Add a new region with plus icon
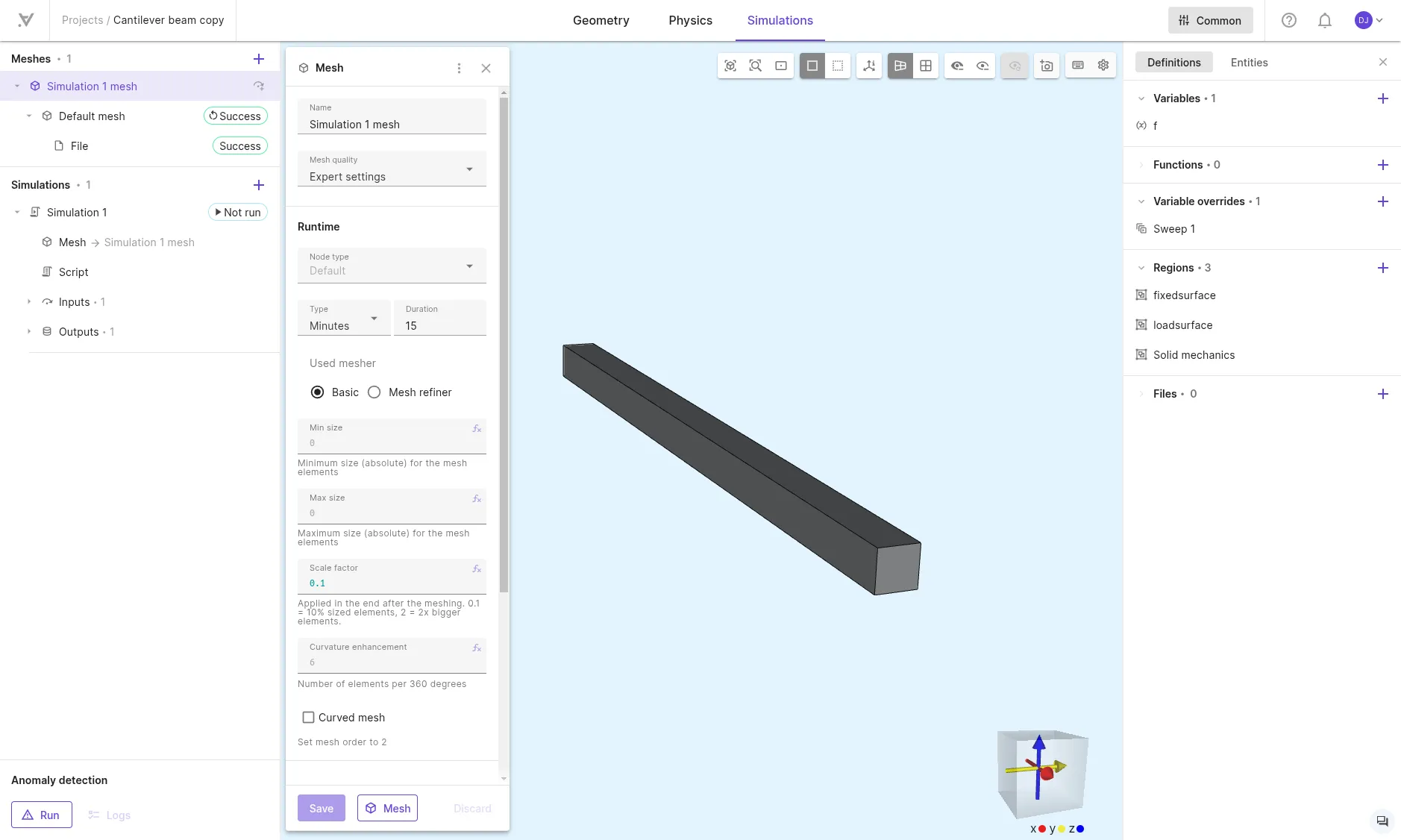Viewport: 1401px width, 840px height. (x=1382, y=268)
